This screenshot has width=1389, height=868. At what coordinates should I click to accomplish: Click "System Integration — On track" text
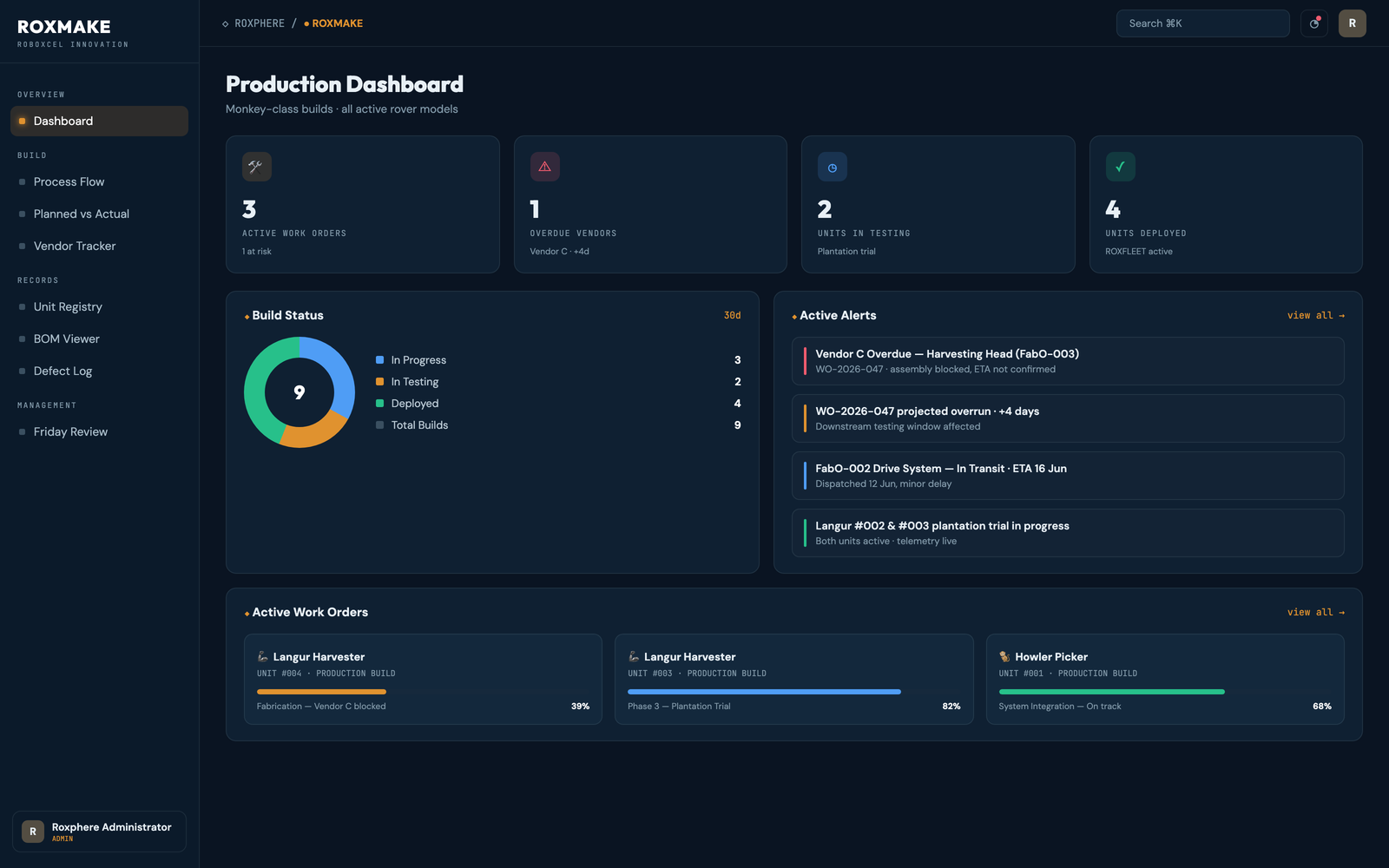1060,707
